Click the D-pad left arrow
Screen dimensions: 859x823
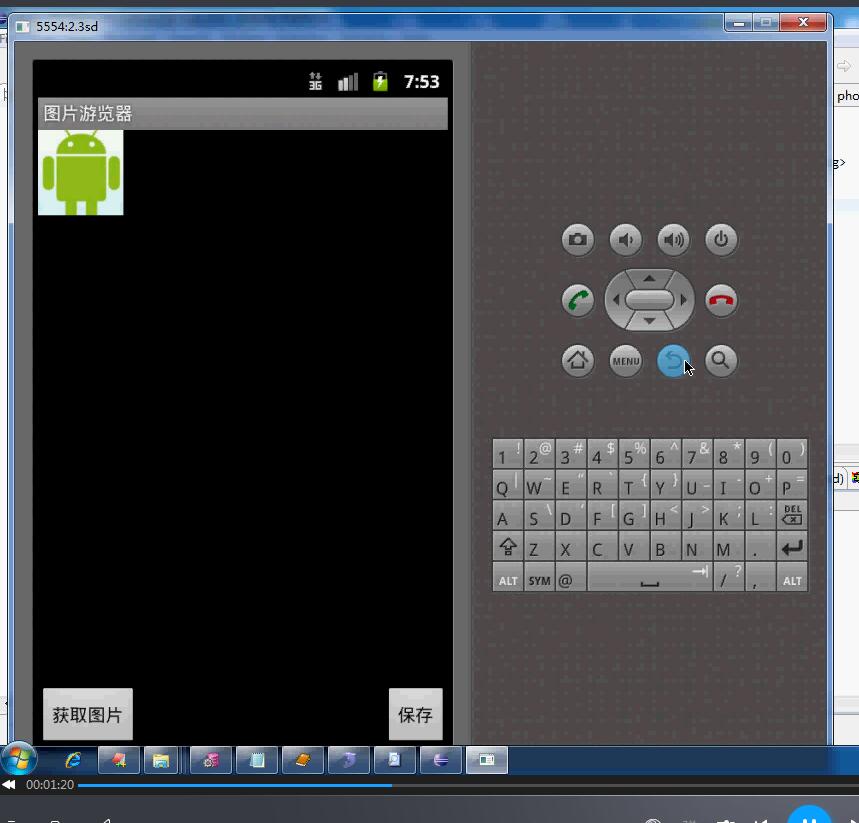click(616, 300)
